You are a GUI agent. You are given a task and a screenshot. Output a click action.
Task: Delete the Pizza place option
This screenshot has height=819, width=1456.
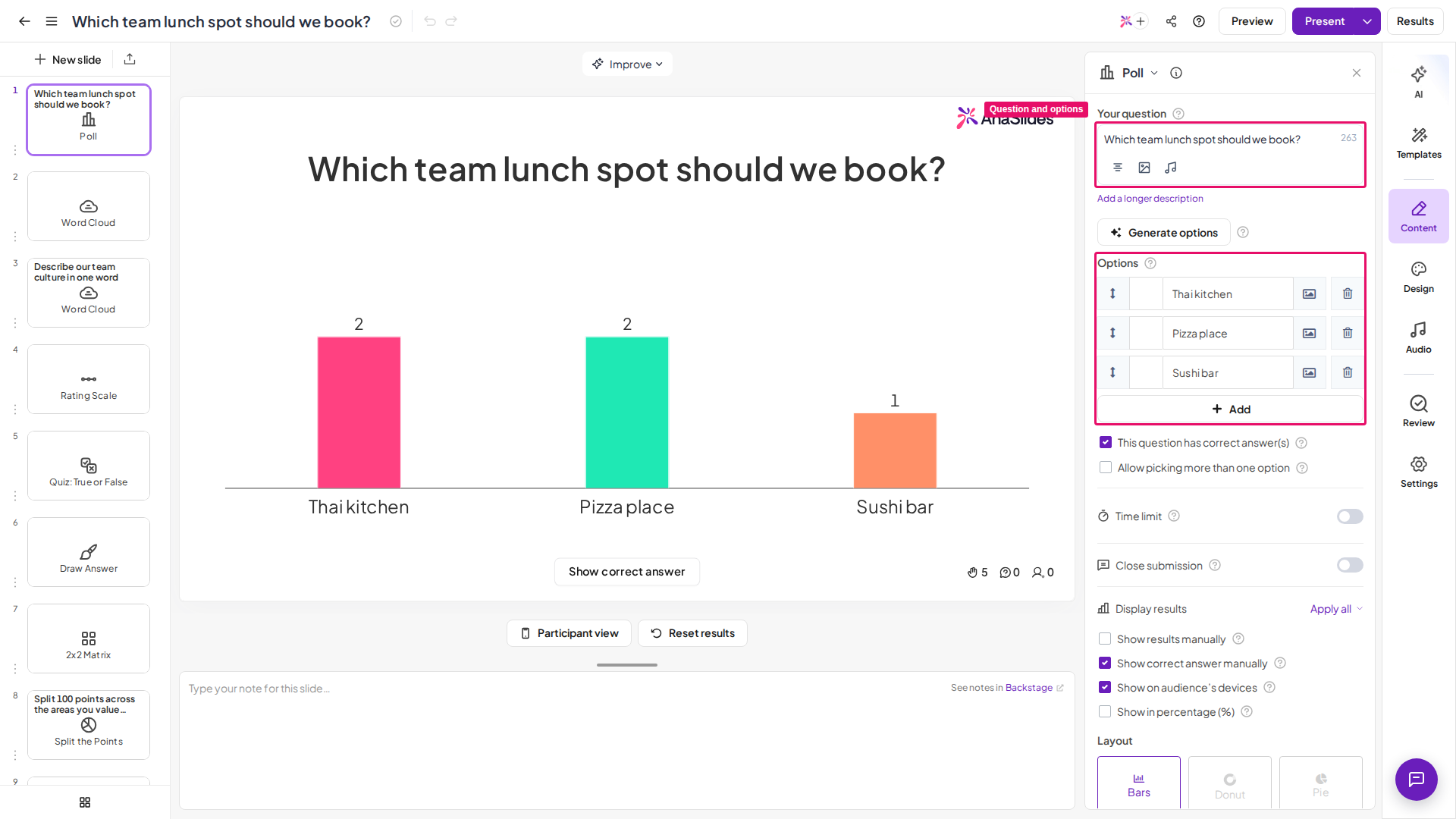coord(1348,333)
